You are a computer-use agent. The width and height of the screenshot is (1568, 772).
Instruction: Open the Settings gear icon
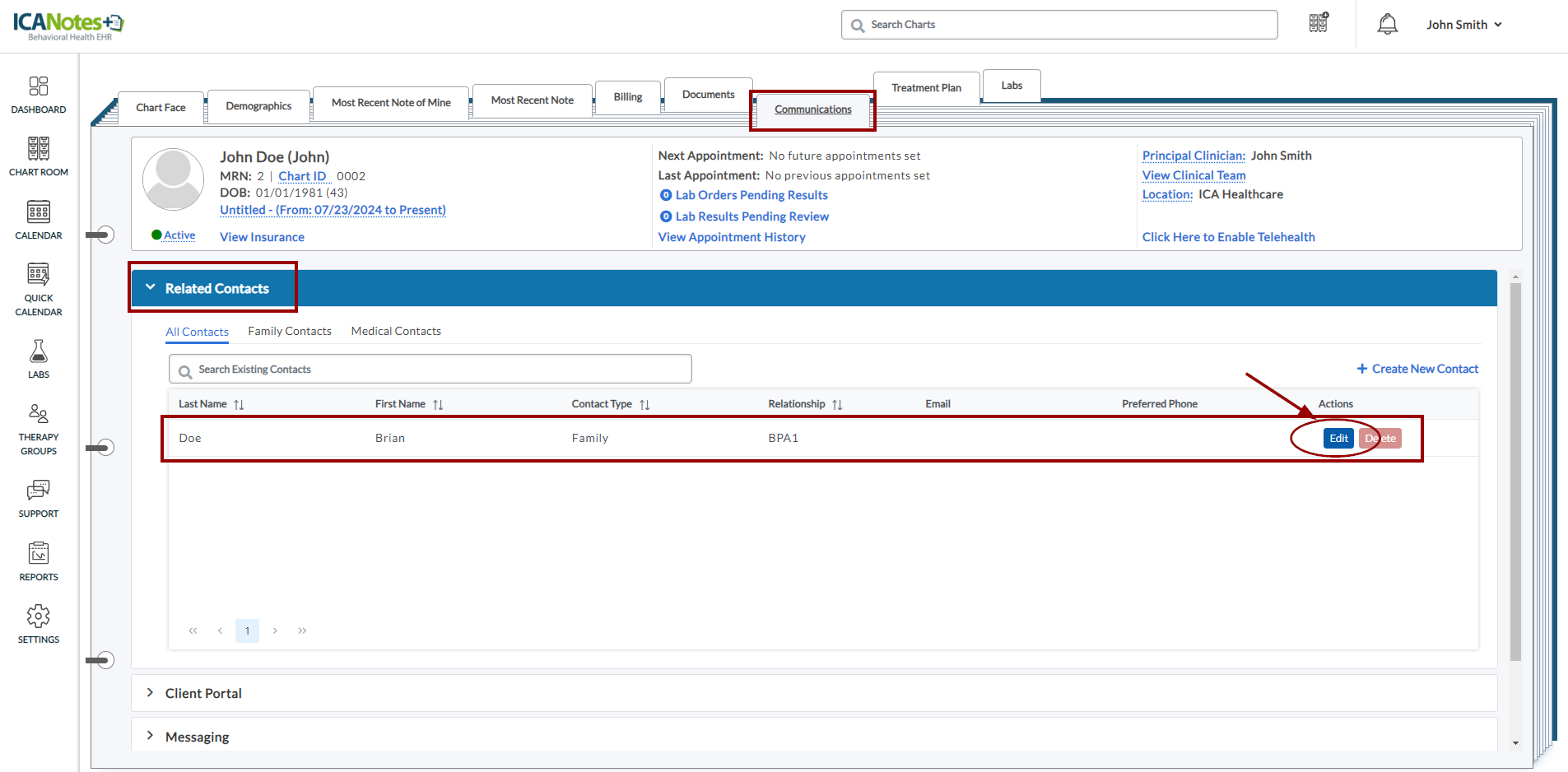coord(39,616)
